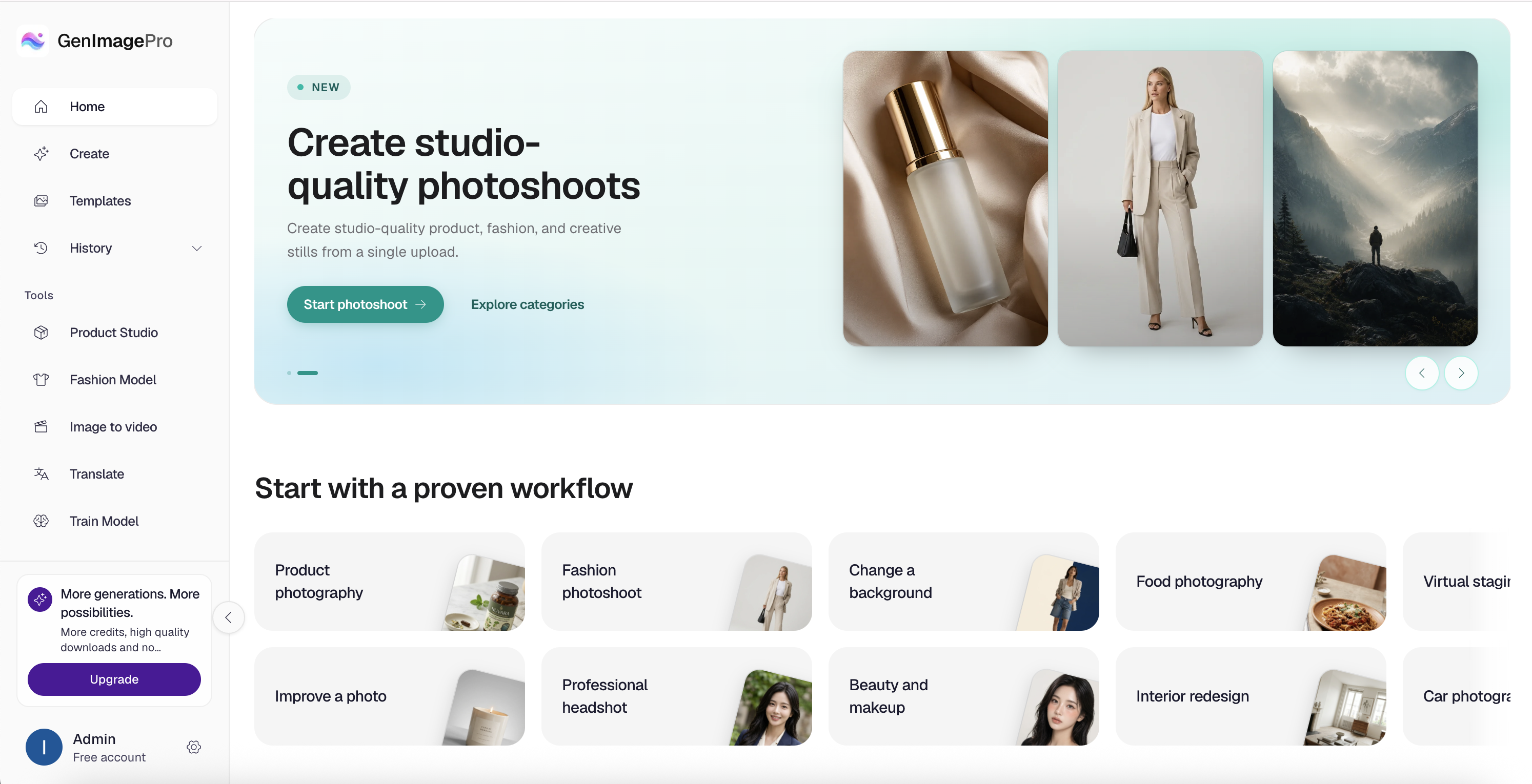The height and width of the screenshot is (784, 1532).
Task: Open account settings gear icon
Action: (x=194, y=747)
